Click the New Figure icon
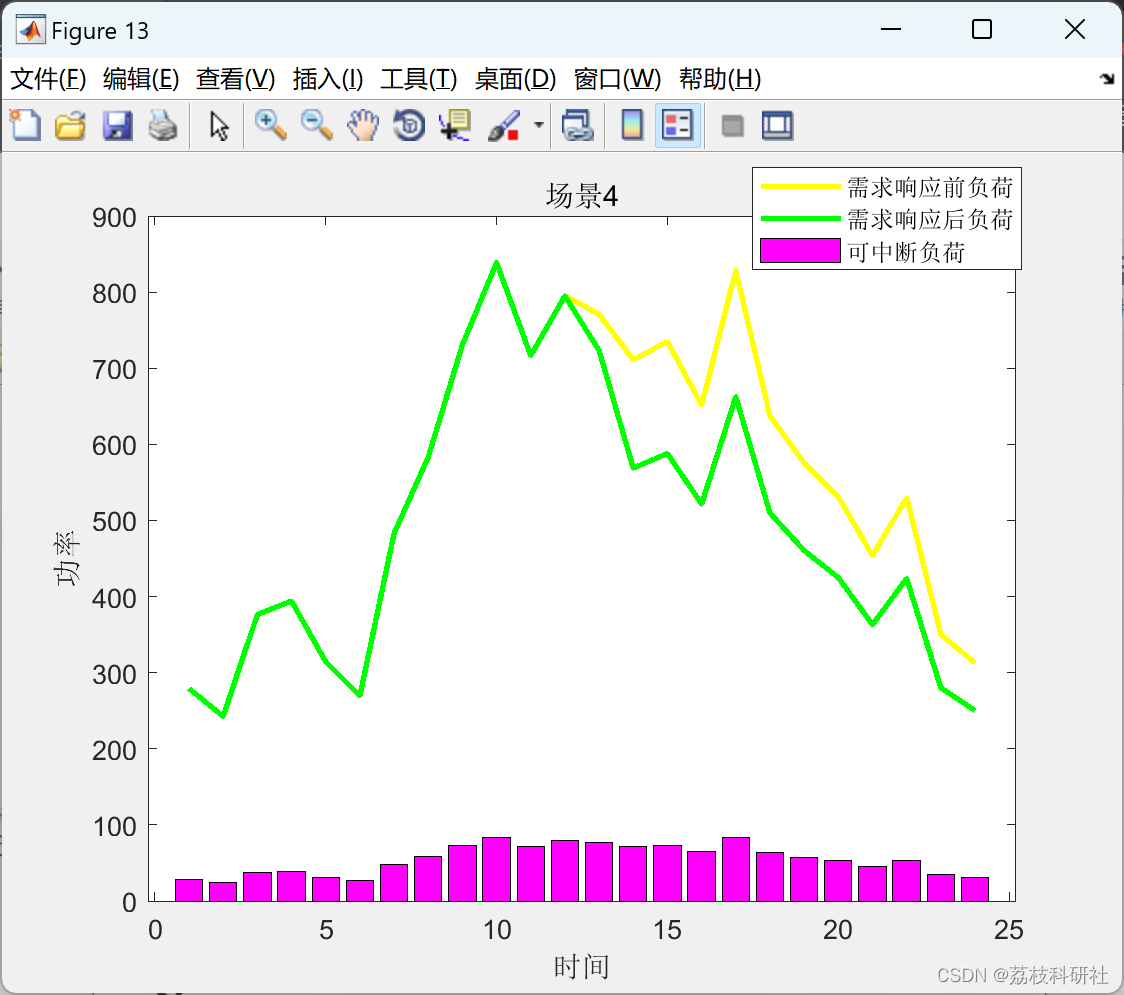This screenshot has height=995, width=1124. click(x=25, y=125)
